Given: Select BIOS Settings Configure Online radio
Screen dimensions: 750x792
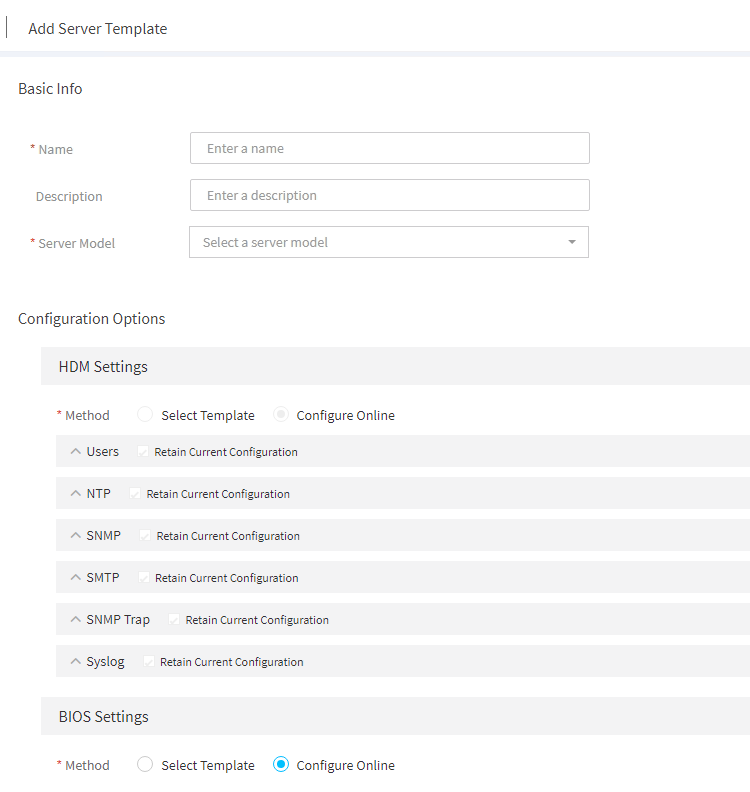Looking at the screenshot, I should click(x=281, y=764).
